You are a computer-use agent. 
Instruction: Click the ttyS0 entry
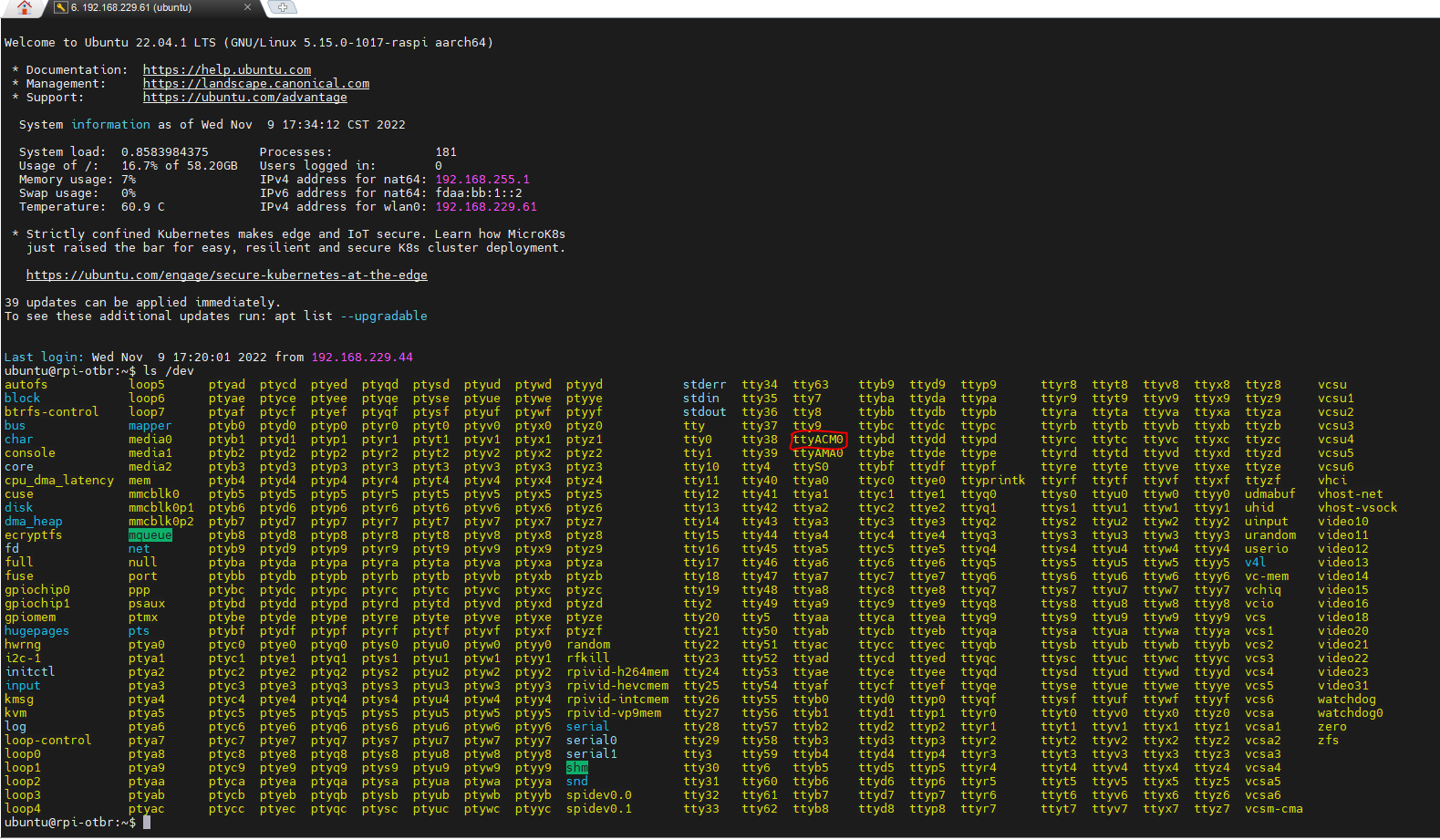tap(811, 467)
